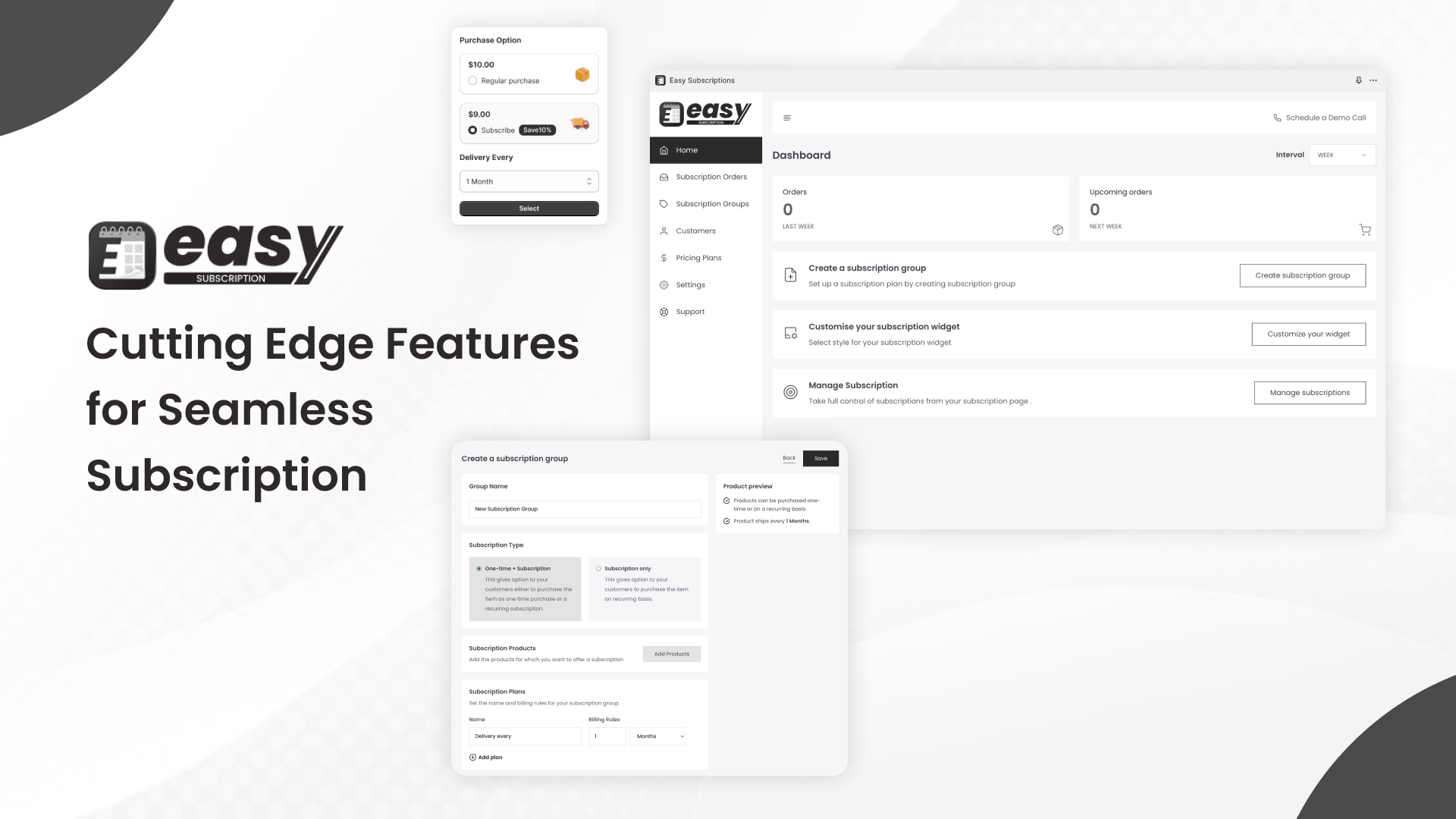The width and height of the screenshot is (1456, 819).
Task: Click the Save button on subscription group
Action: coord(821,458)
